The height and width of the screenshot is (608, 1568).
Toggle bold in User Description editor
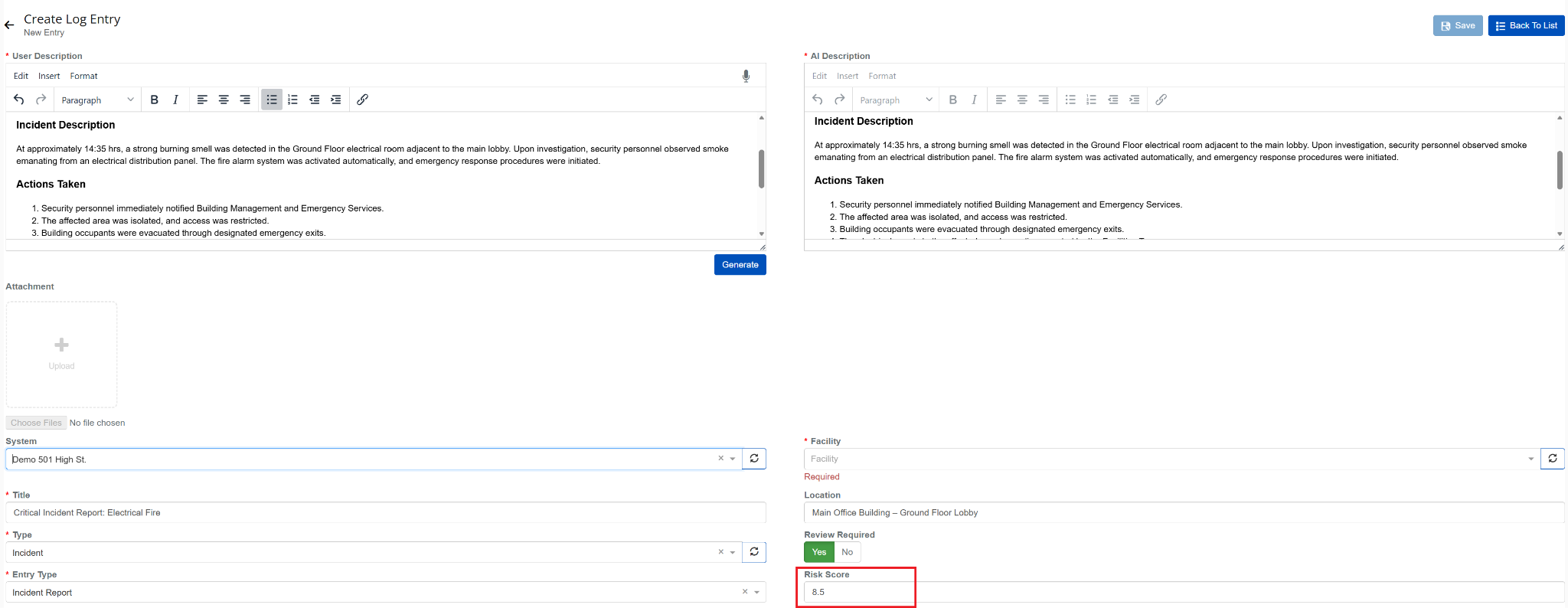(155, 100)
